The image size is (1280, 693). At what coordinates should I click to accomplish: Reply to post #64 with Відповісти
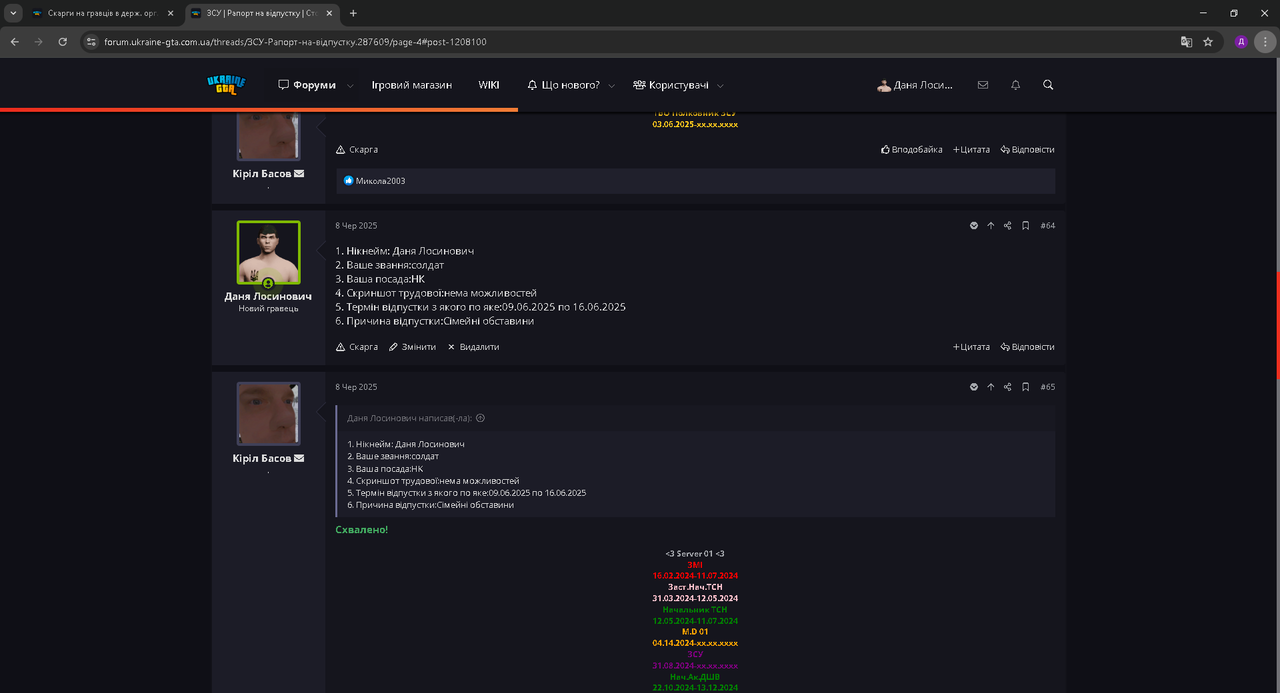[1027, 347]
